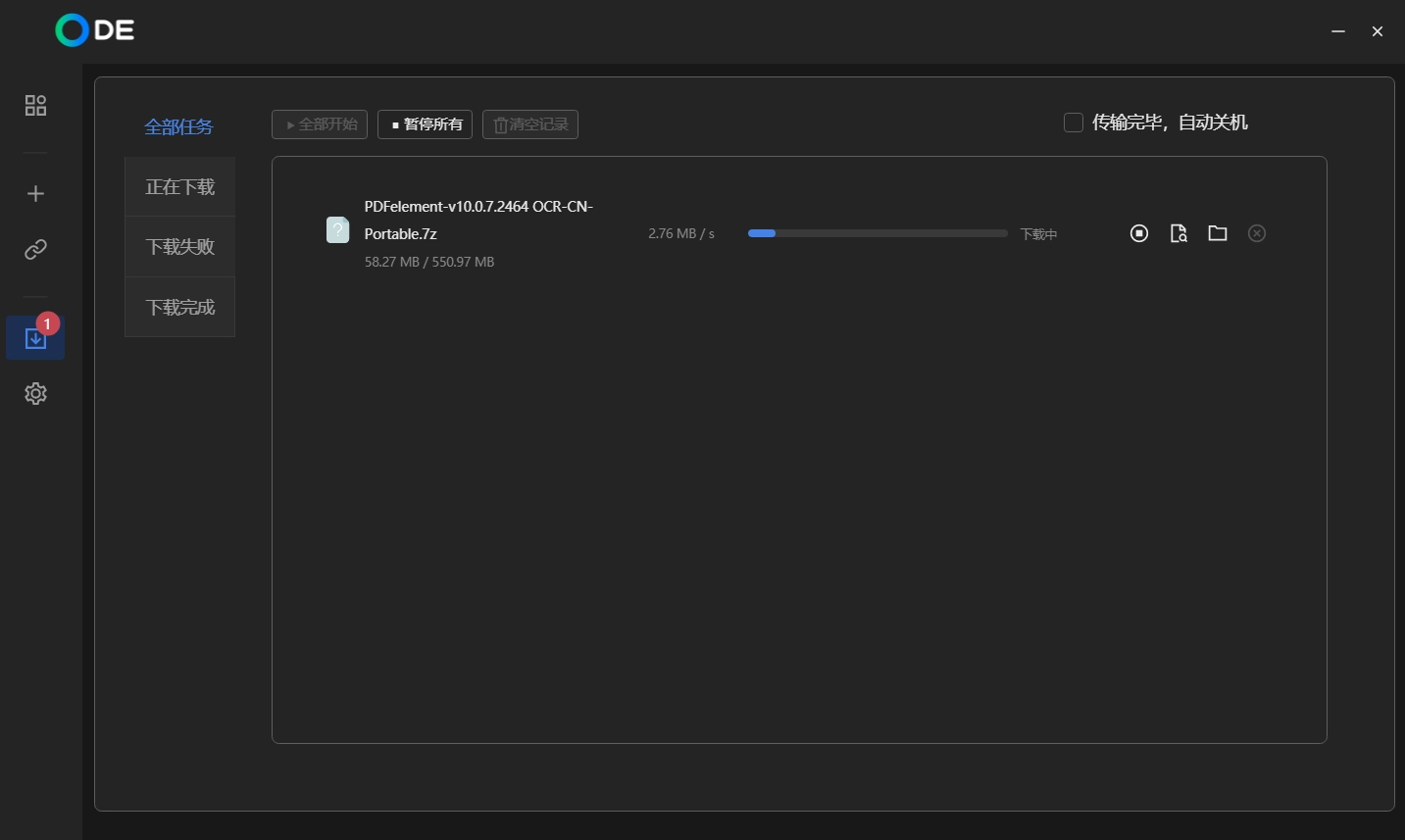This screenshot has width=1405, height=840.
Task: Stop the PDFelement download with stop icon
Action: point(1139,233)
